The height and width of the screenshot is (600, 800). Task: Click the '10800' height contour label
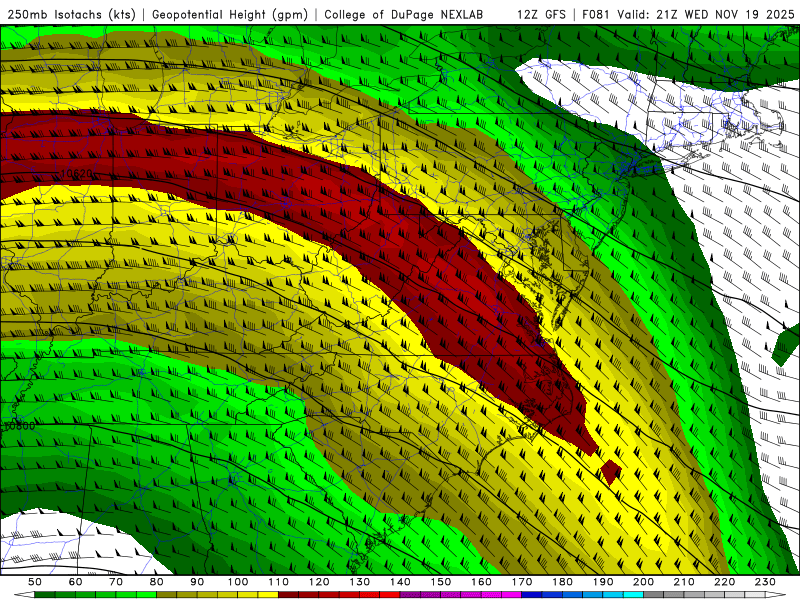19,425
